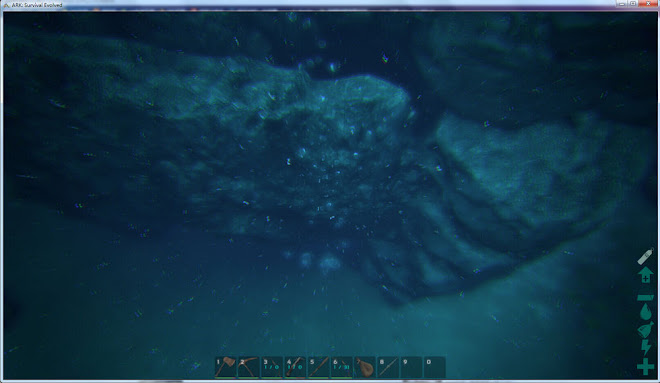Select the thin spear in hotbar slot 8
Image resolution: width=660 pixels, height=383 pixels.
pos(388,367)
